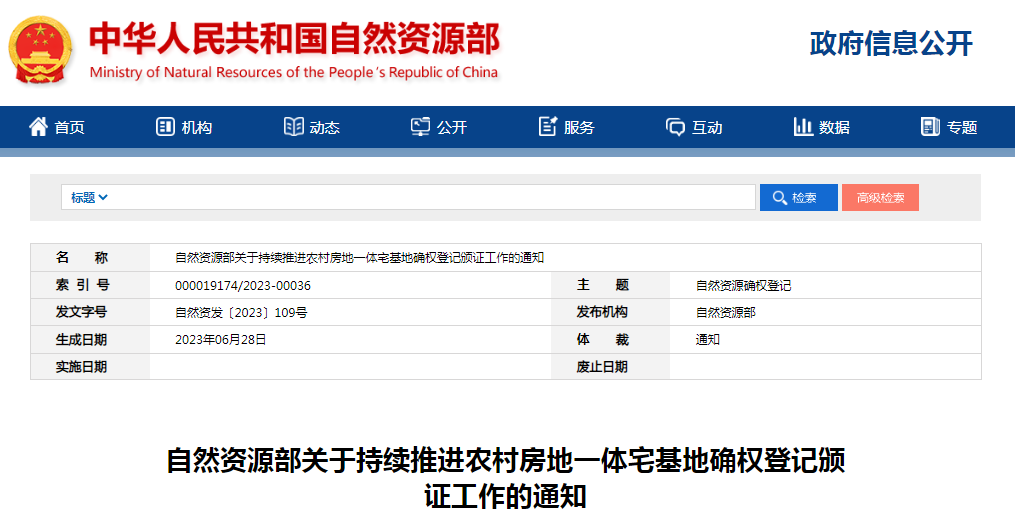This screenshot has width=1015, height=519.
Task: Open the 互动 menu item
Action: (x=694, y=127)
